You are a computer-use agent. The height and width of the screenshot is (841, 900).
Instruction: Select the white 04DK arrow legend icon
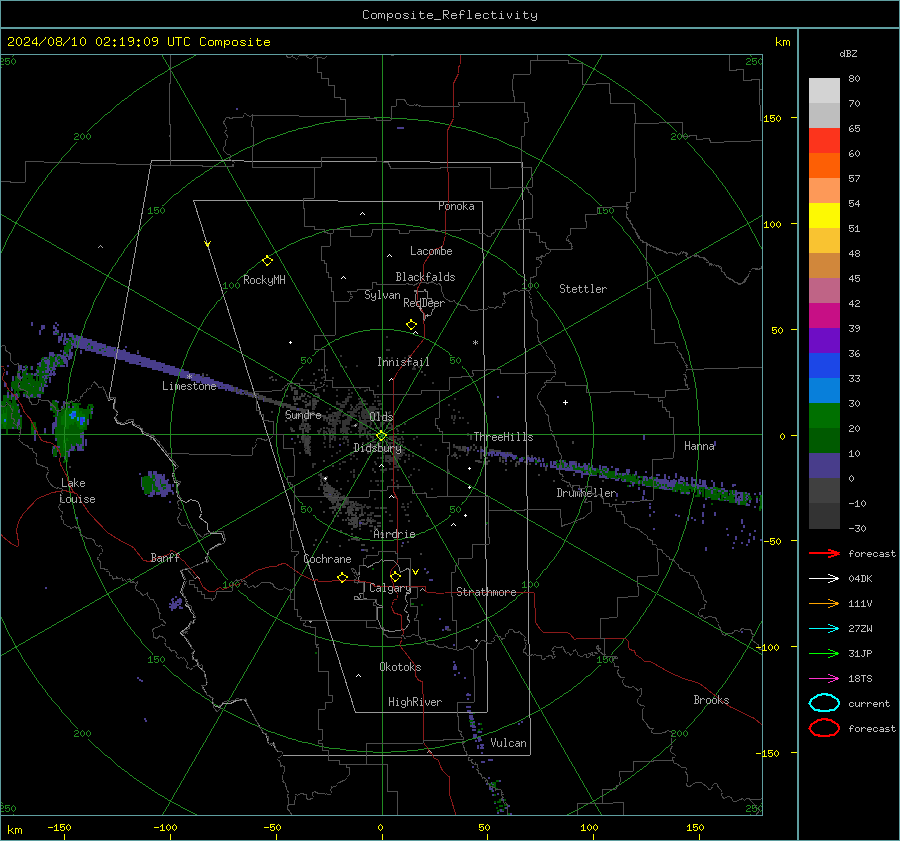pyautogui.click(x=824, y=579)
